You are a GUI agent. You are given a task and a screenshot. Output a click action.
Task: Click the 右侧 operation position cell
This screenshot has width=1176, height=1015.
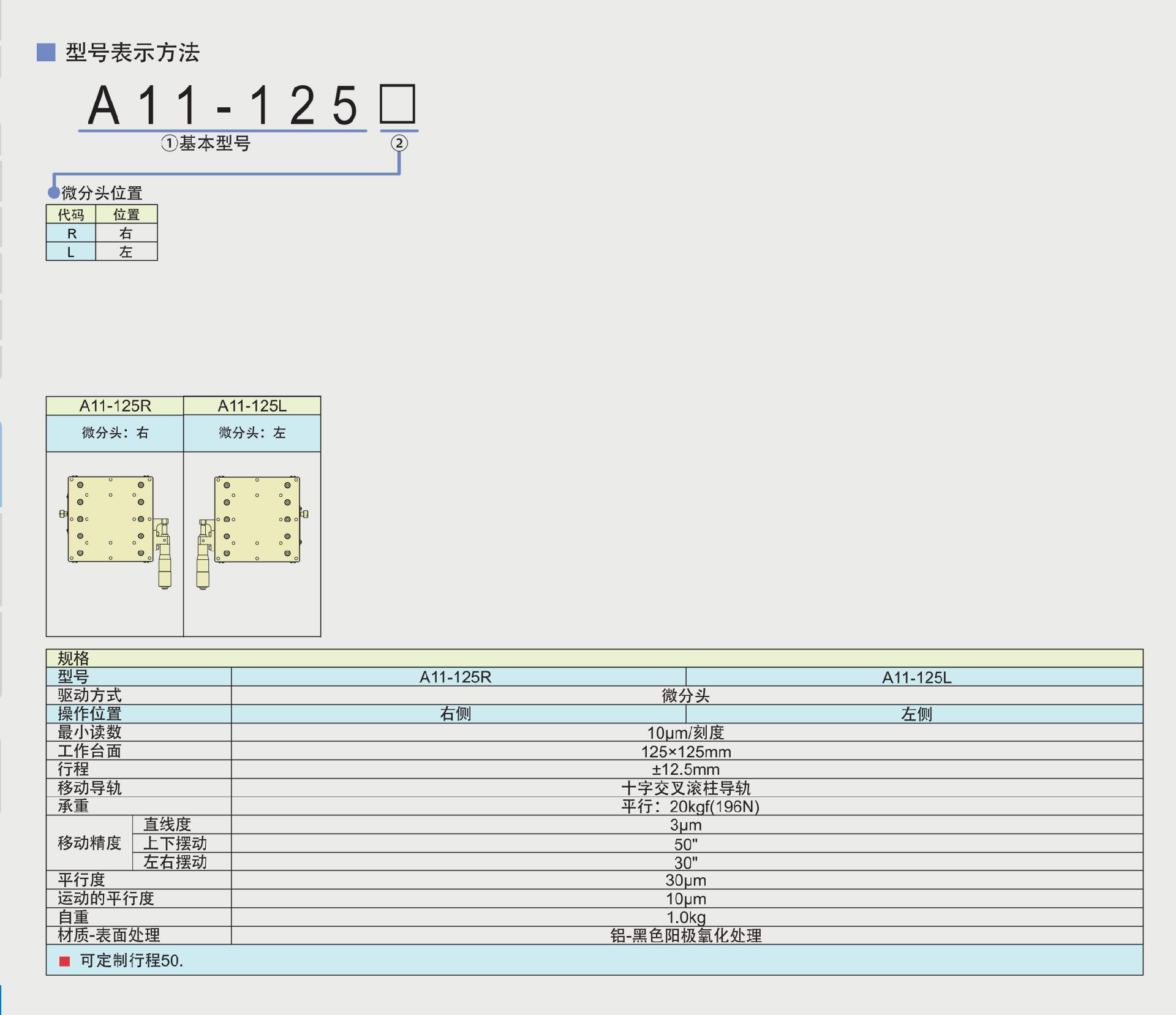coord(456,714)
